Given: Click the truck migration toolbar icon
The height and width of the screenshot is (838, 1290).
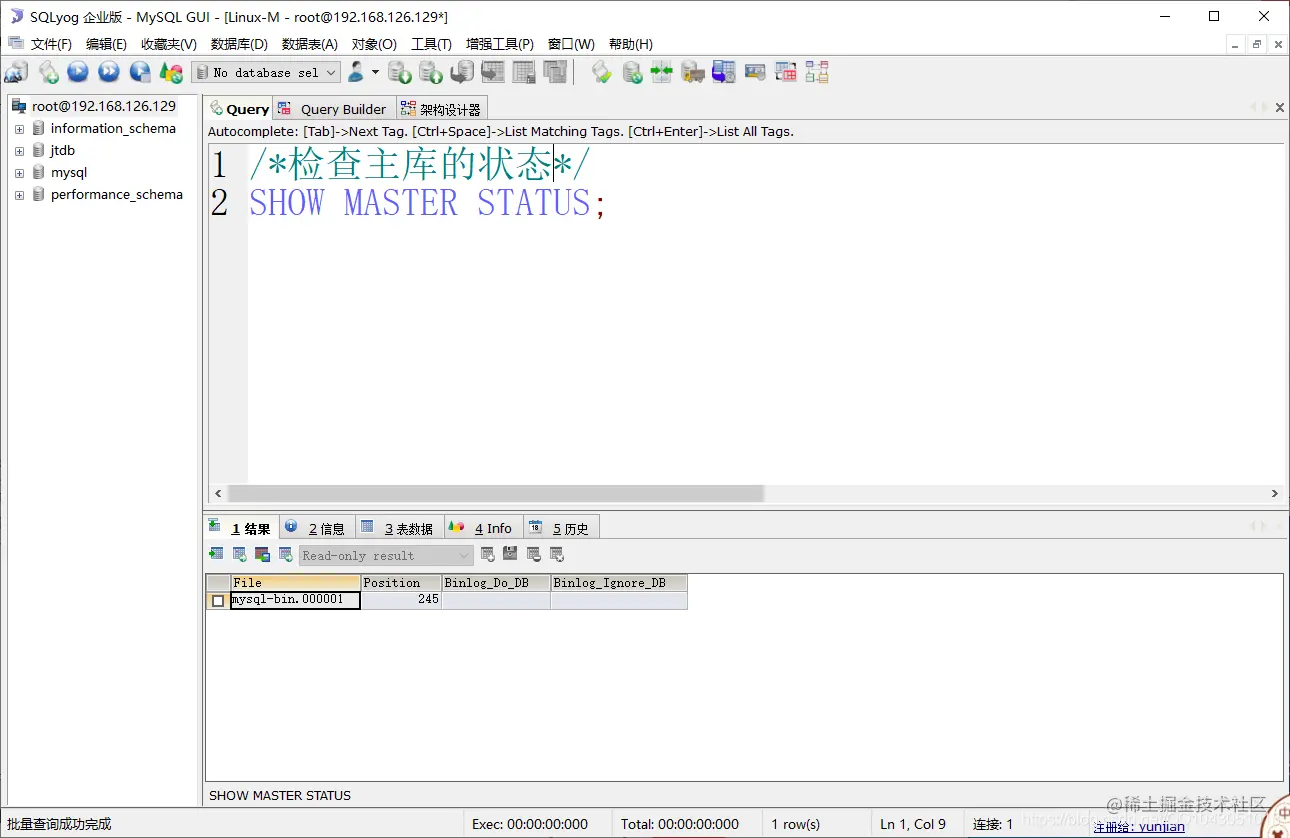Looking at the screenshot, I should coord(693,72).
